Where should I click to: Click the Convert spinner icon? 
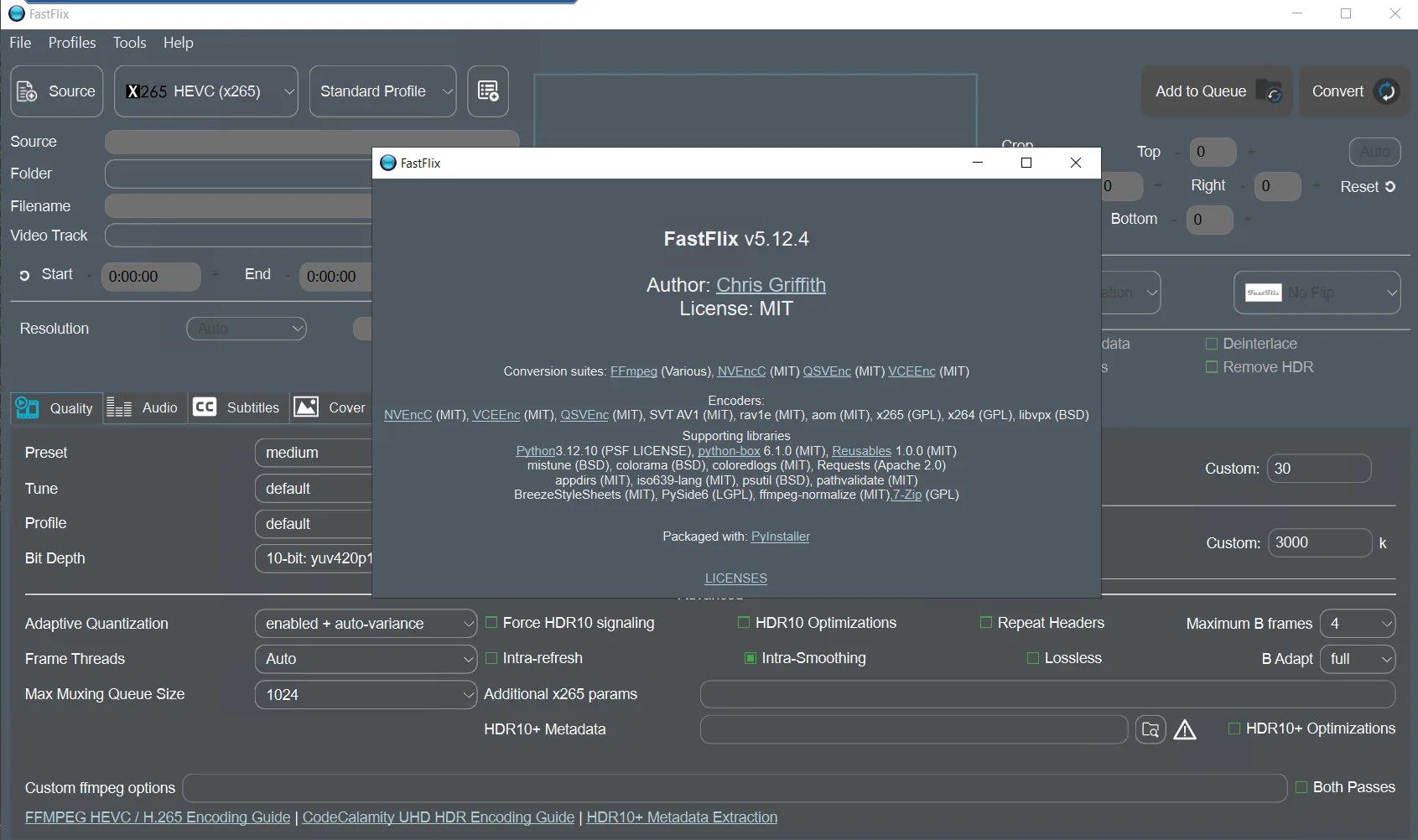tap(1387, 91)
